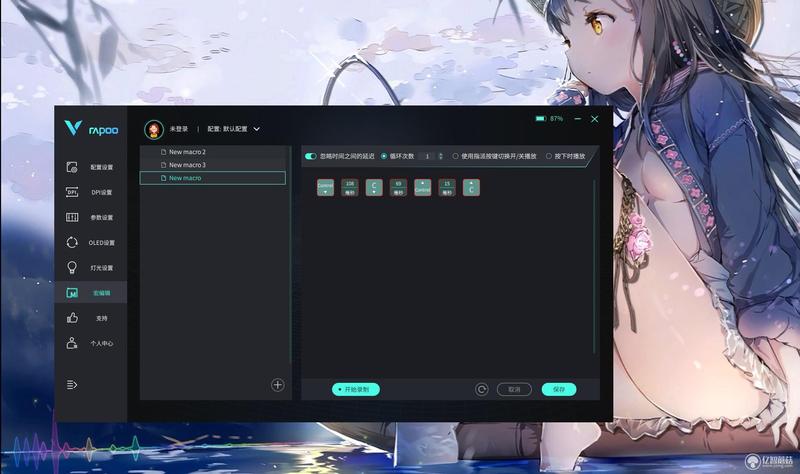Click the Rapoo V logo
This screenshot has height=474, width=800.
[73, 128]
